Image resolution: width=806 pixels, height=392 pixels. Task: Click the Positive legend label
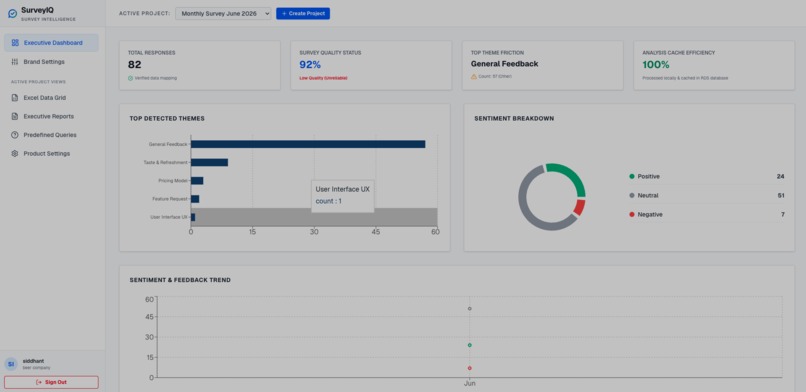tap(649, 176)
